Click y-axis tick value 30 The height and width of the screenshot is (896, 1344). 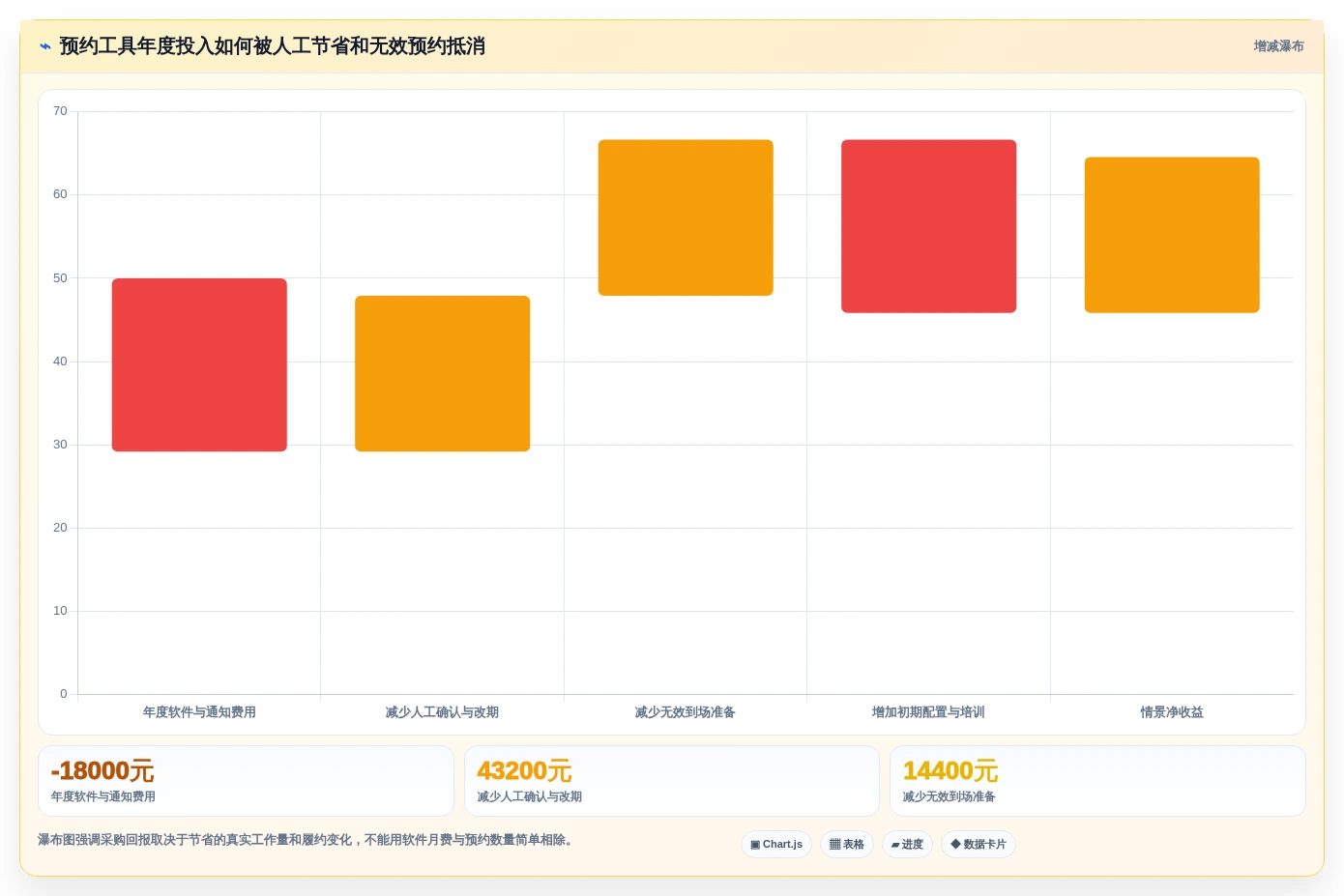point(60,445)
